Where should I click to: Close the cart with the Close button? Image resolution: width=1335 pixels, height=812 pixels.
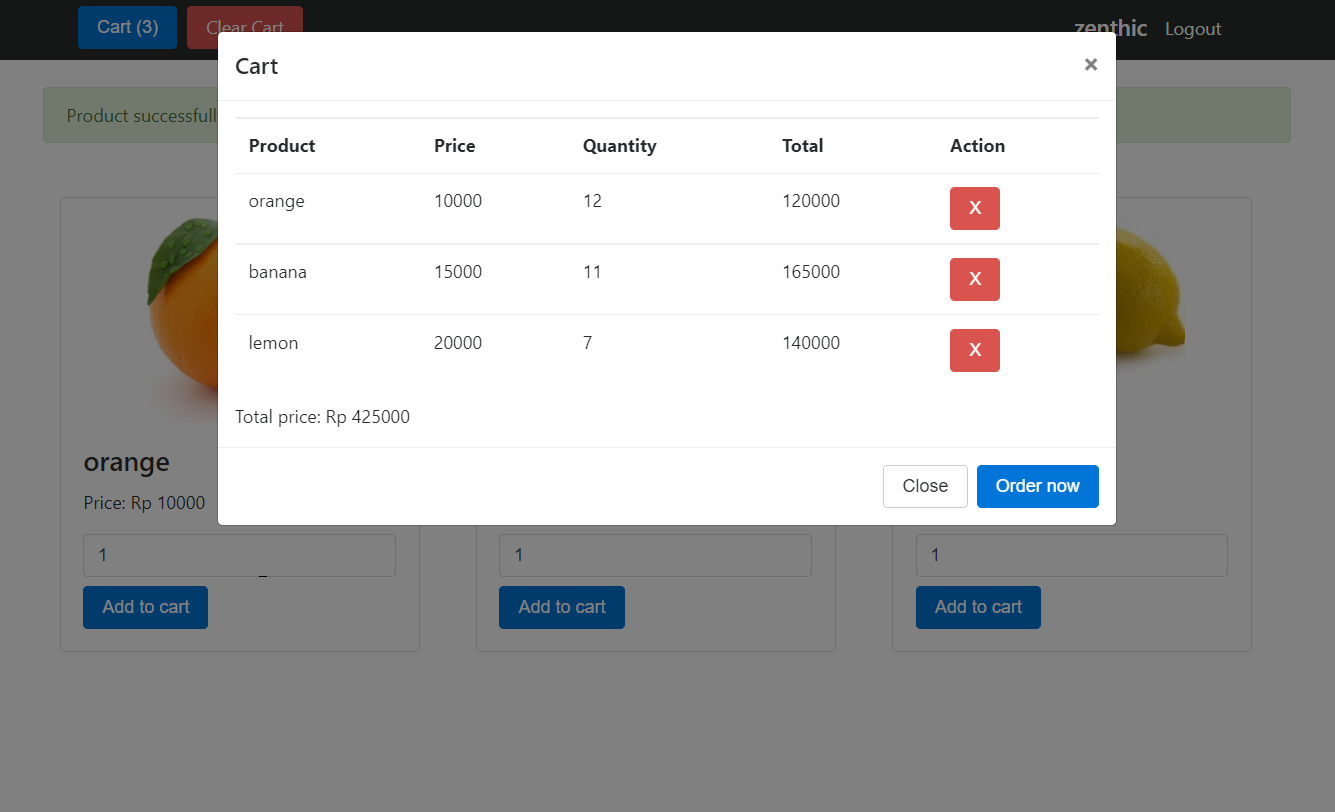pos(925,486)
